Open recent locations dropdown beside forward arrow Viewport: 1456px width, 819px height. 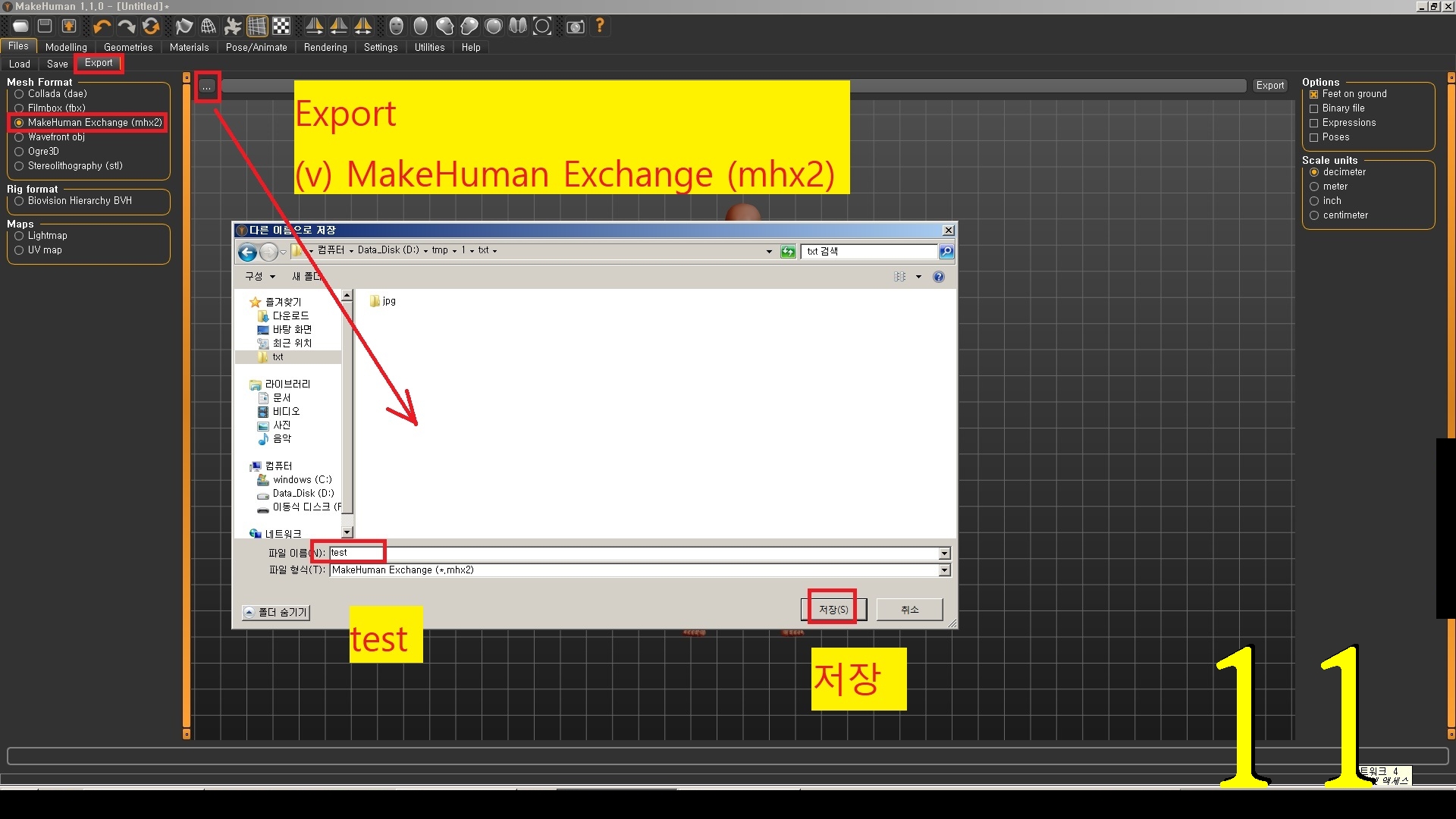(284, 252)
